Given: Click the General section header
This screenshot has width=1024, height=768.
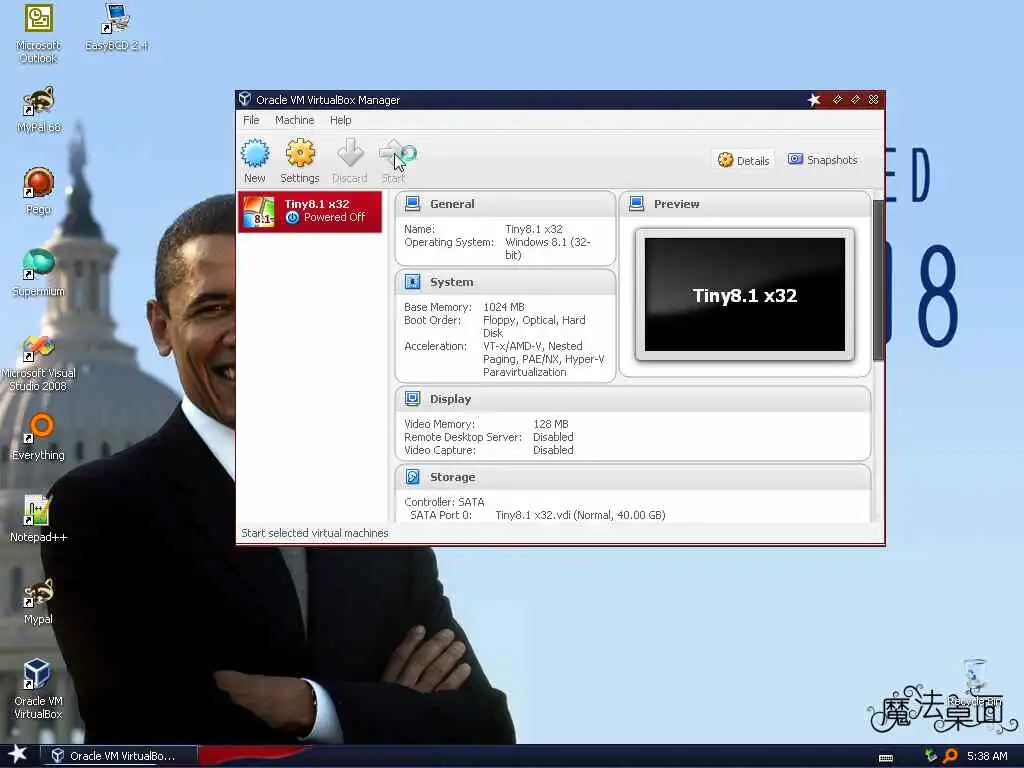Looking at the screenshot, I should [x=505, y=204].
